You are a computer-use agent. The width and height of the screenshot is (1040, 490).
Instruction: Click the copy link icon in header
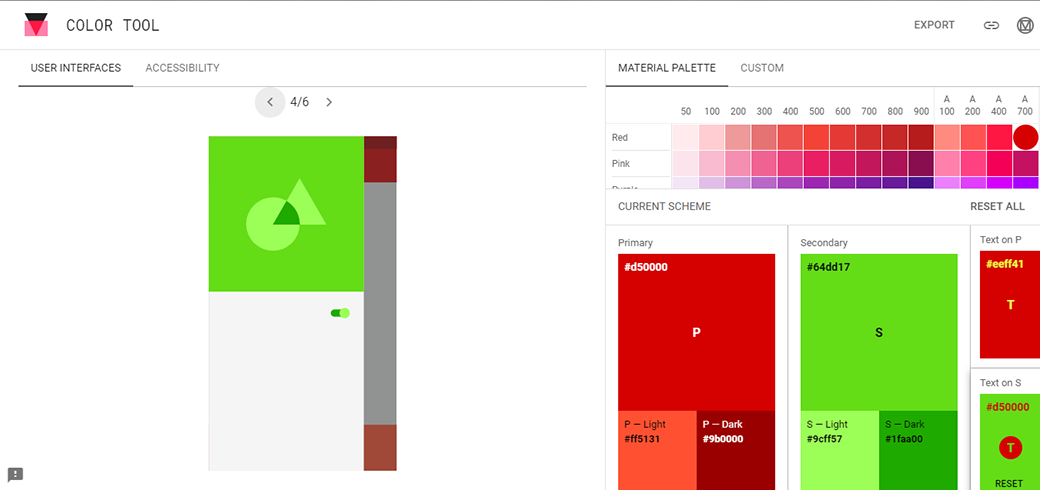click(x=991, y=25)
